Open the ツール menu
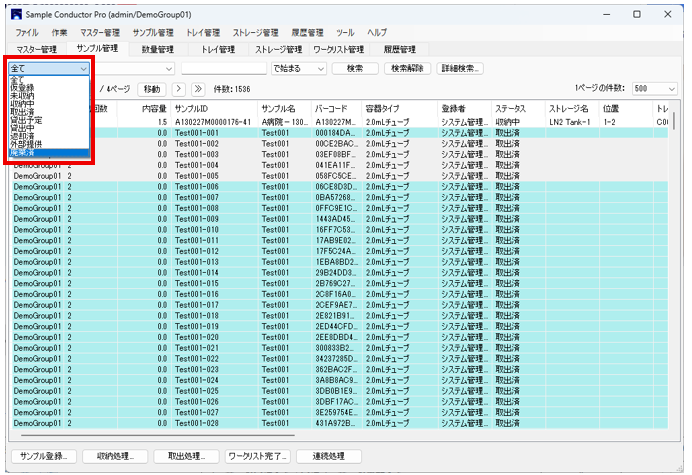The width and height of the screenshot is (692, 475). pyautogui.click(x=346, y=33)
